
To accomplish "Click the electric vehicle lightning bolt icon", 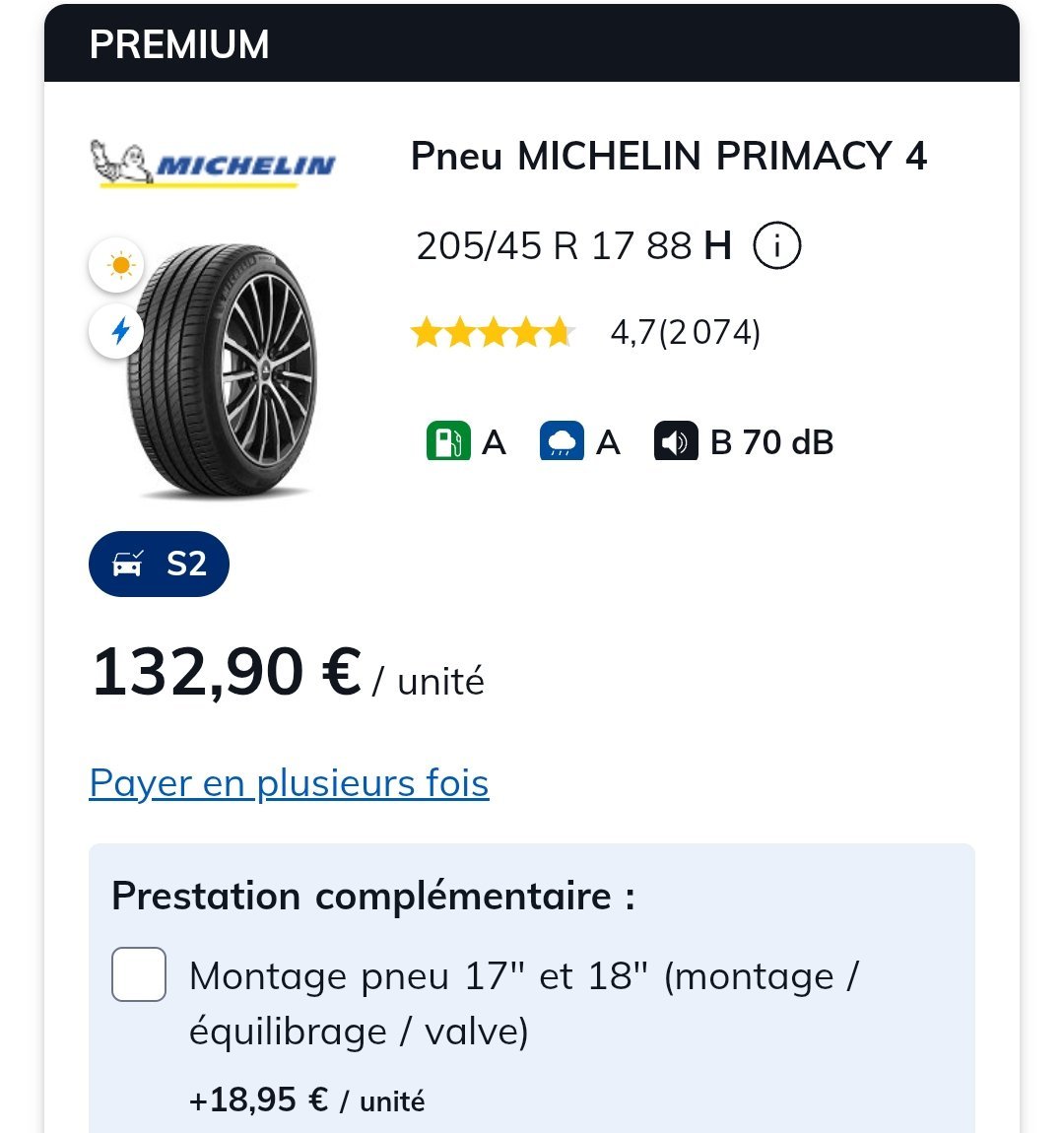I will (x=119, y=331).
